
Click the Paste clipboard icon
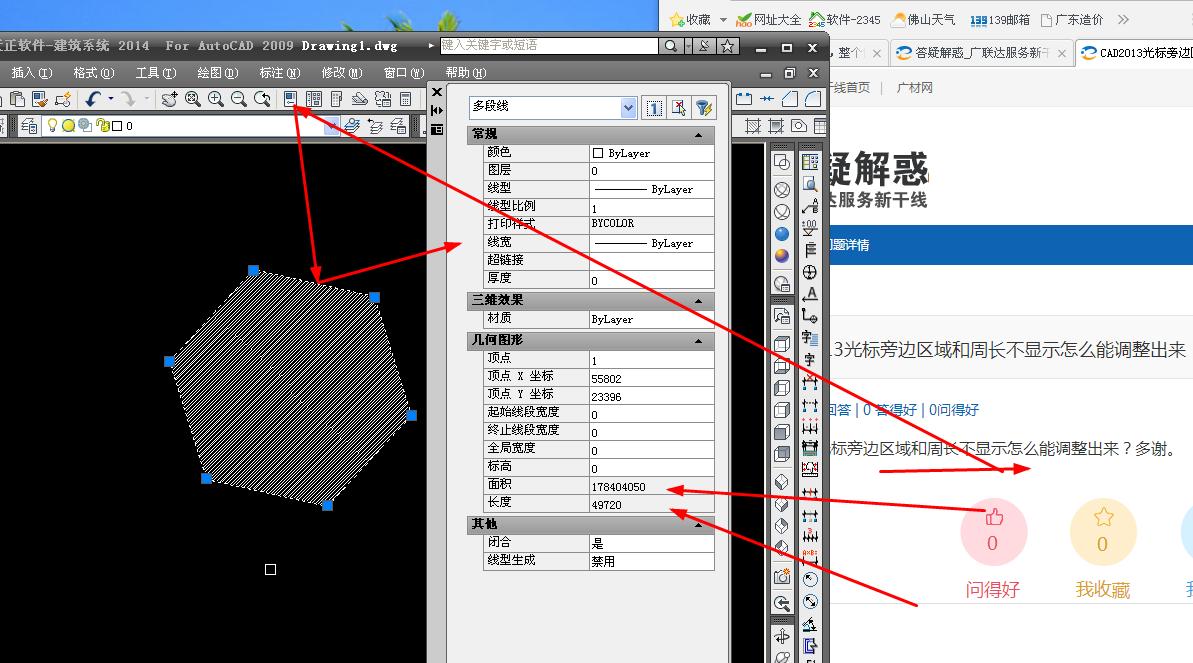(17, 99)
